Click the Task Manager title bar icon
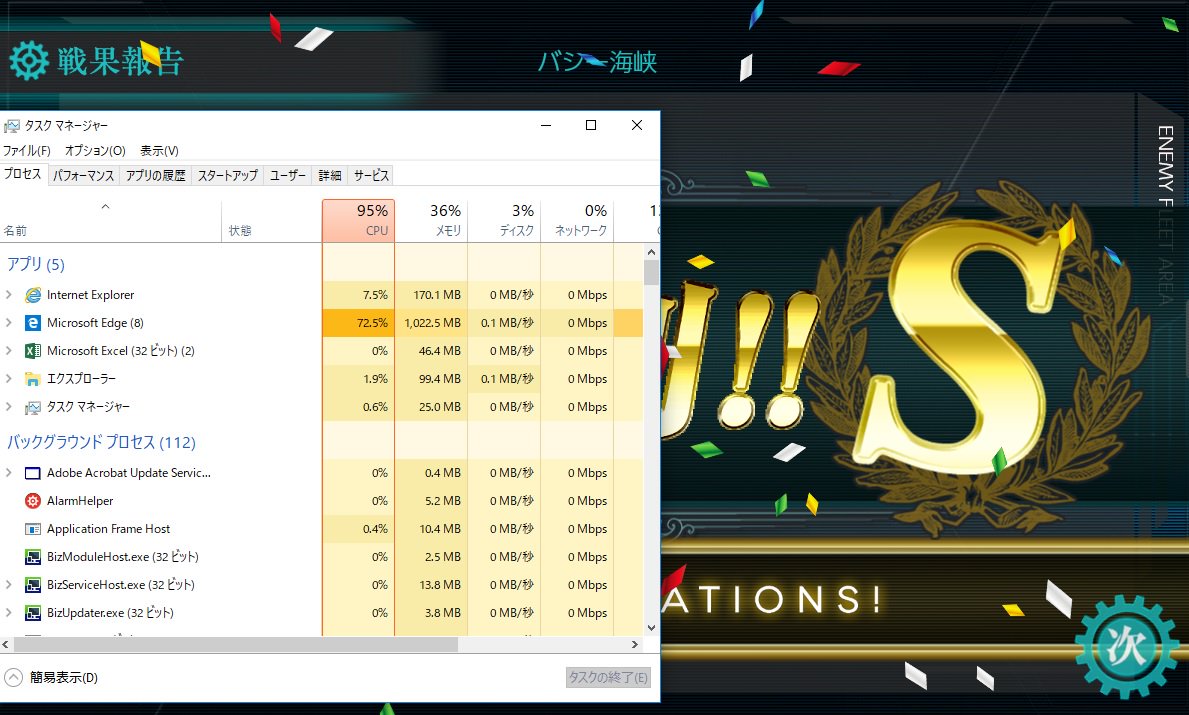1189x715 pixels. click(11, 126)
